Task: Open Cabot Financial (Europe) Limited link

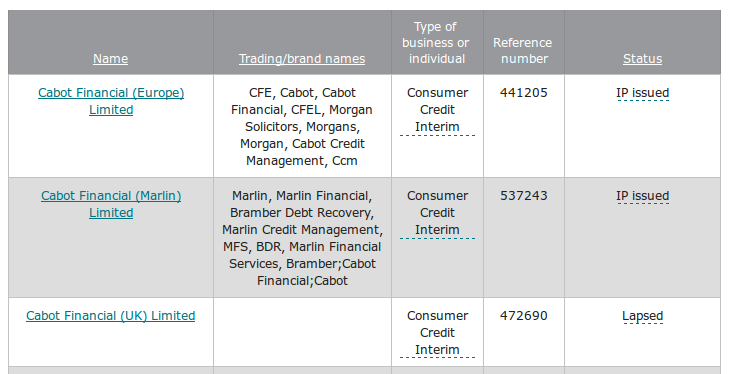Action: click(x=111, y=101)
